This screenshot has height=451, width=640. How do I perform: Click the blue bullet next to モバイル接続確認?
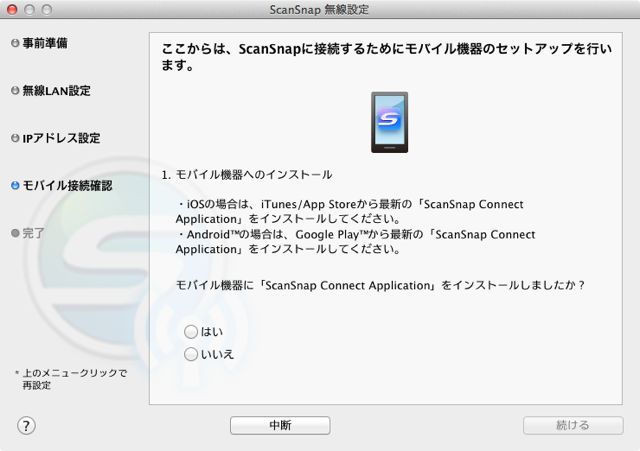click(x=15, y=186)
